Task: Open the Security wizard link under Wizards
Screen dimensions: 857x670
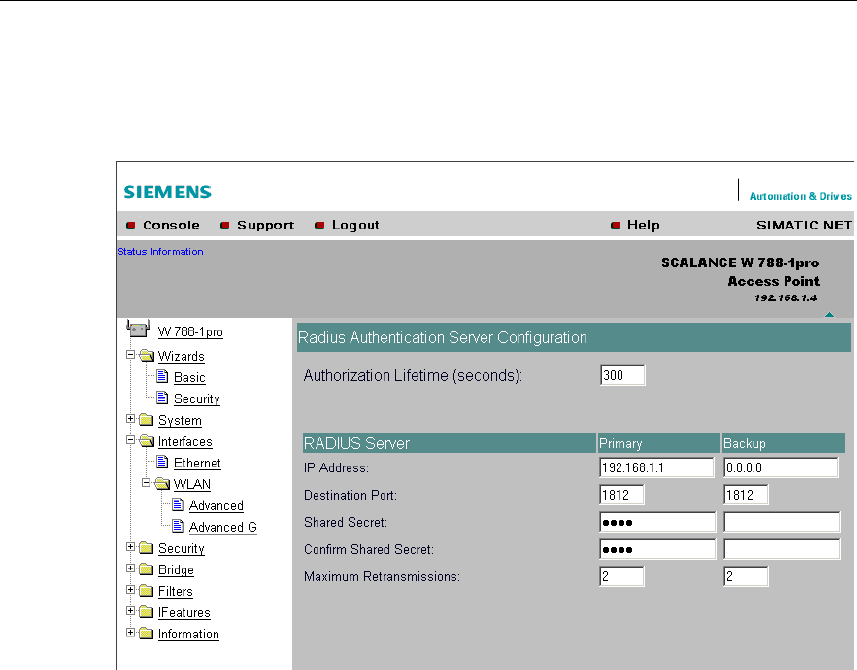Action: (197, 399)
